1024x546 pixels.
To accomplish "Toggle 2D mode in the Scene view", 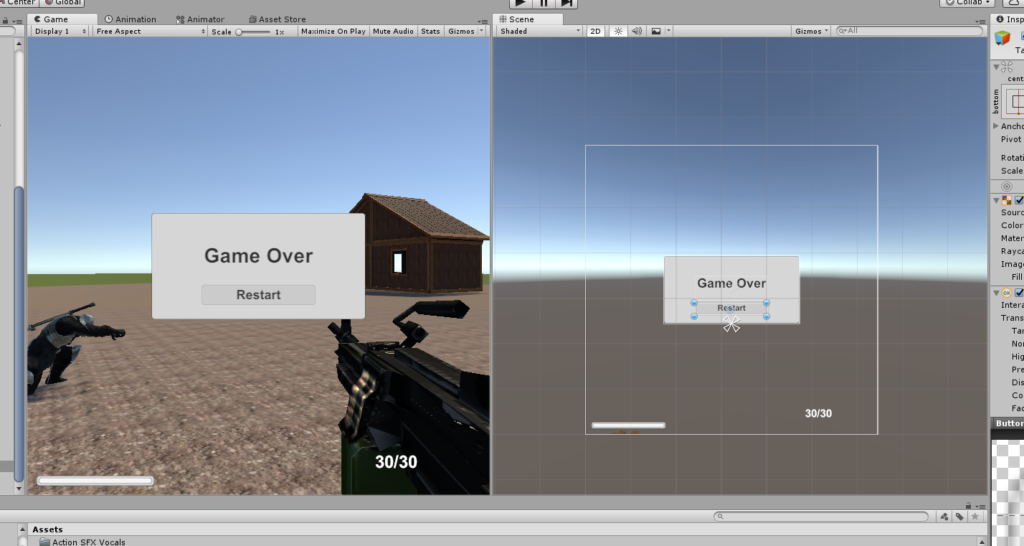I will (x=595, y=31).
